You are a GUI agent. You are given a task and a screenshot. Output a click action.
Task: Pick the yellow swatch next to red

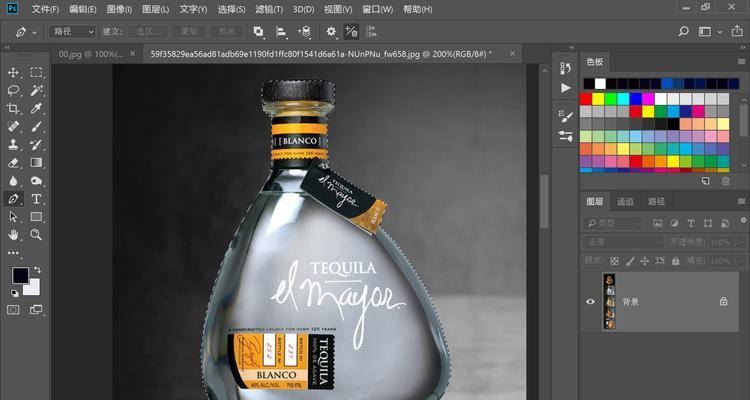598,99
